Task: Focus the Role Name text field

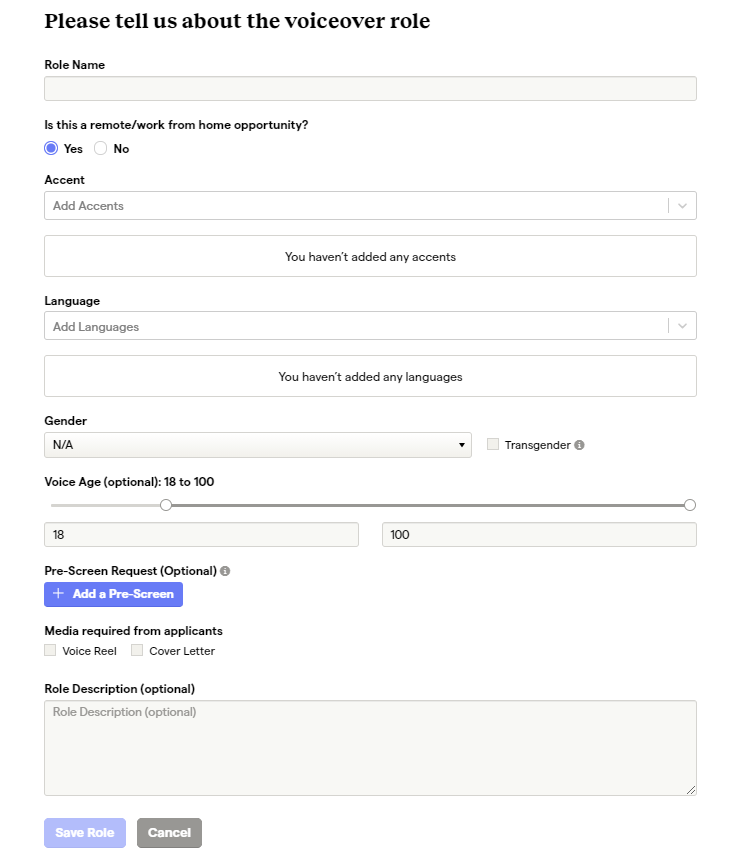Action: [x=370, y=89]
